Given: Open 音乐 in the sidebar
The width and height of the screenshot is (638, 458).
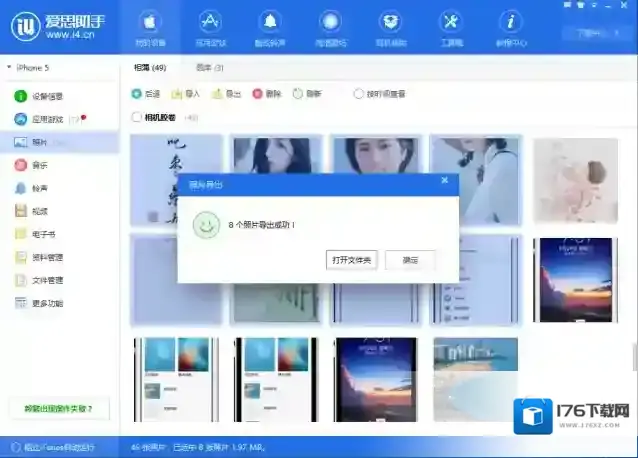Looking at the screenshot, I should (x=59, y=165).
